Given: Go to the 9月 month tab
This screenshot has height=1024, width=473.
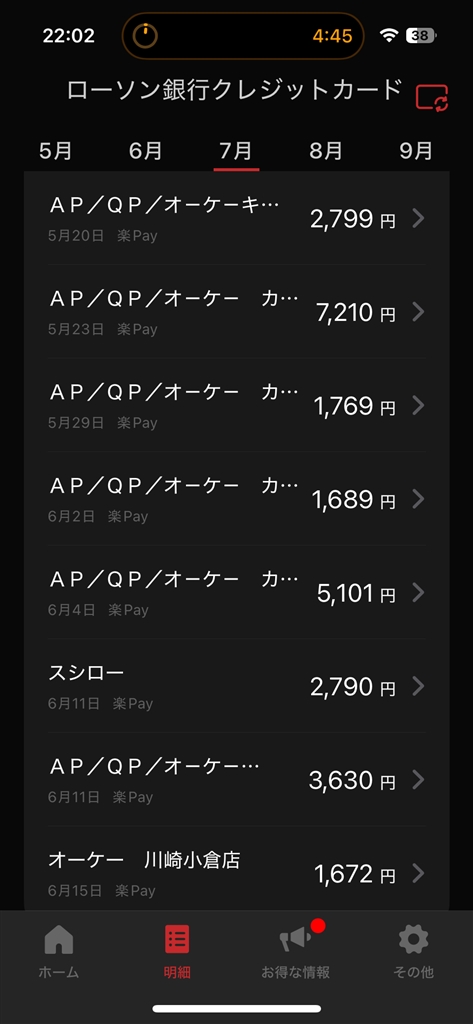Looking at the screenshot, I should click(416, 151).
